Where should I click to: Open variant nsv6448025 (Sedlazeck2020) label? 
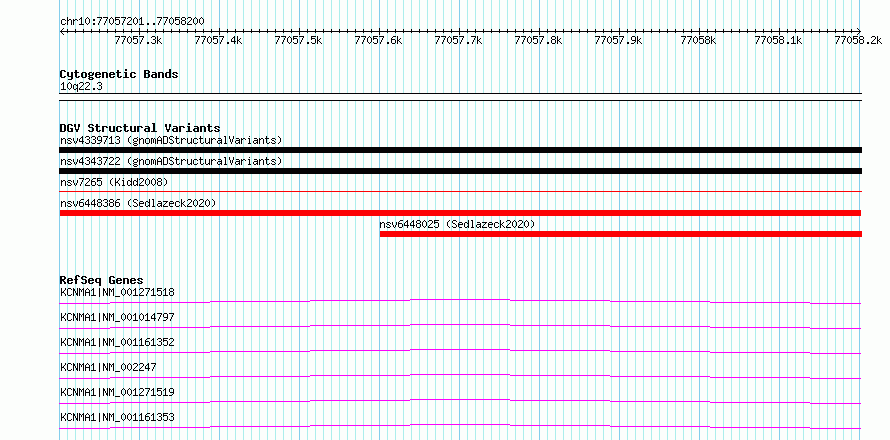point(457,224)
